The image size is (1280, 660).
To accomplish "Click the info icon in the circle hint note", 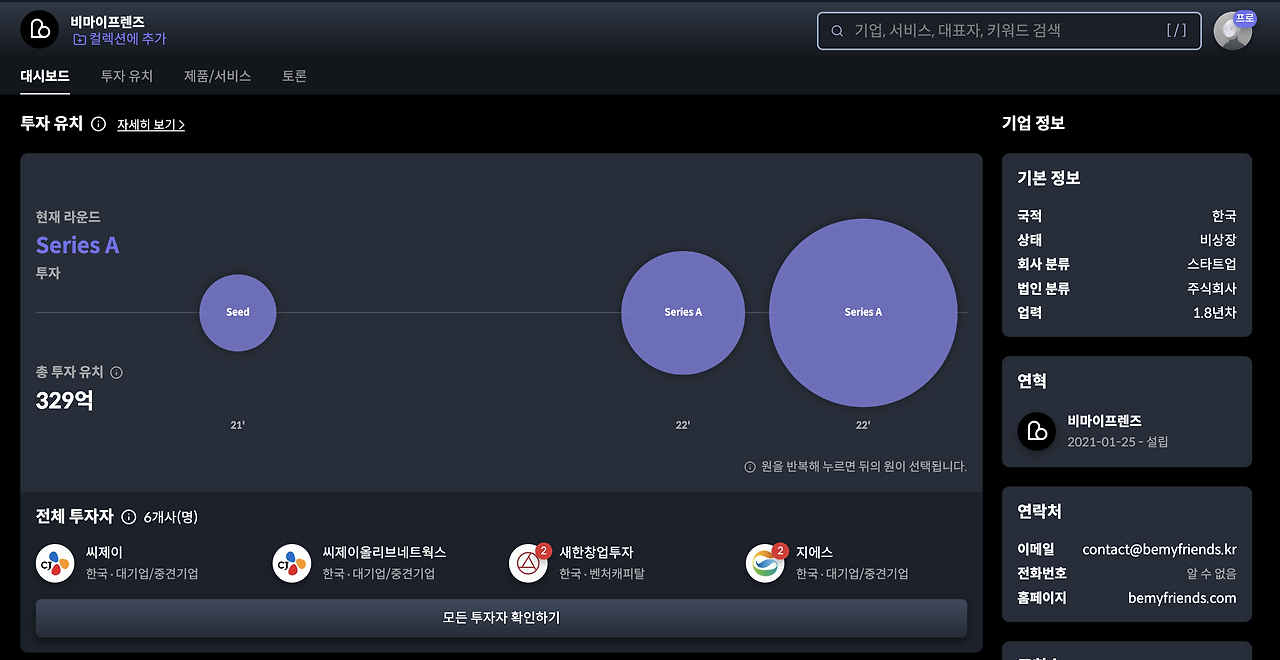I will [750, 467].
